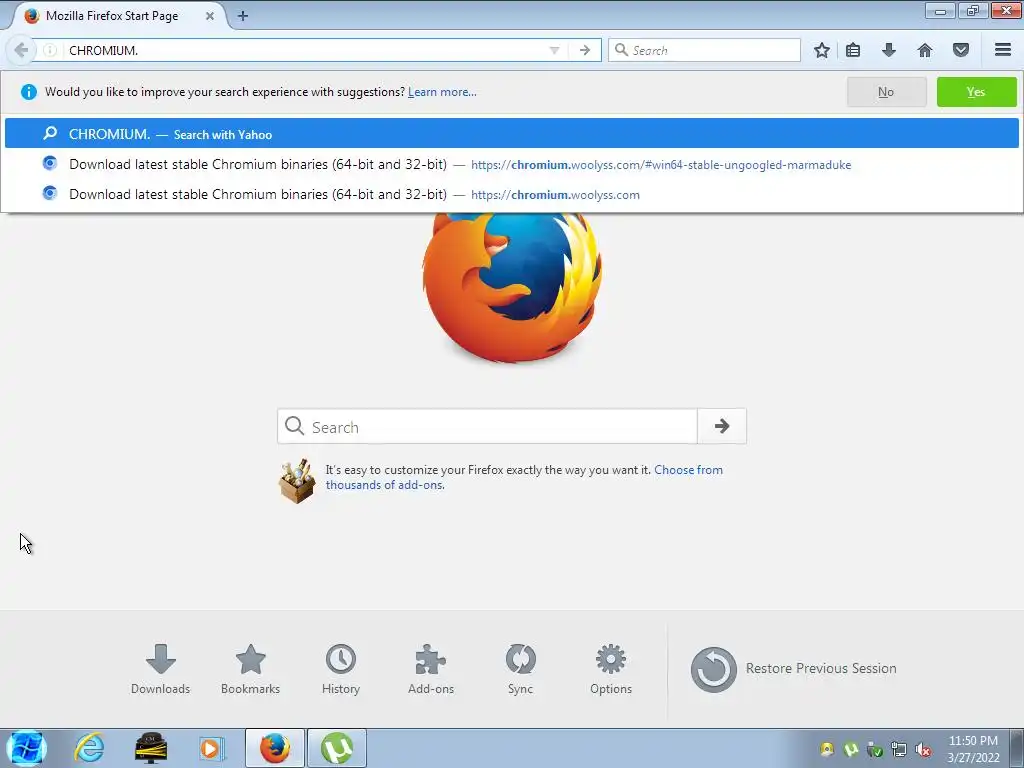Screen dimensions: 1024x768
Task: Open Add-ons from start page shortcuts
Action: pyautogui.click(x=430, y=669)
